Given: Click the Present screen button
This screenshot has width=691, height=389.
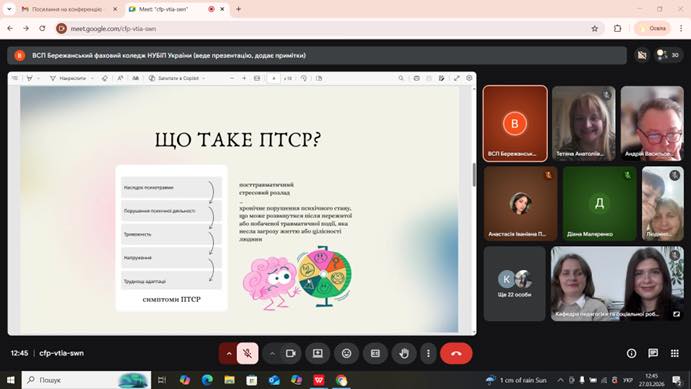Looking at the screenshot, I should pyautogui.click(x=318, y=353).
